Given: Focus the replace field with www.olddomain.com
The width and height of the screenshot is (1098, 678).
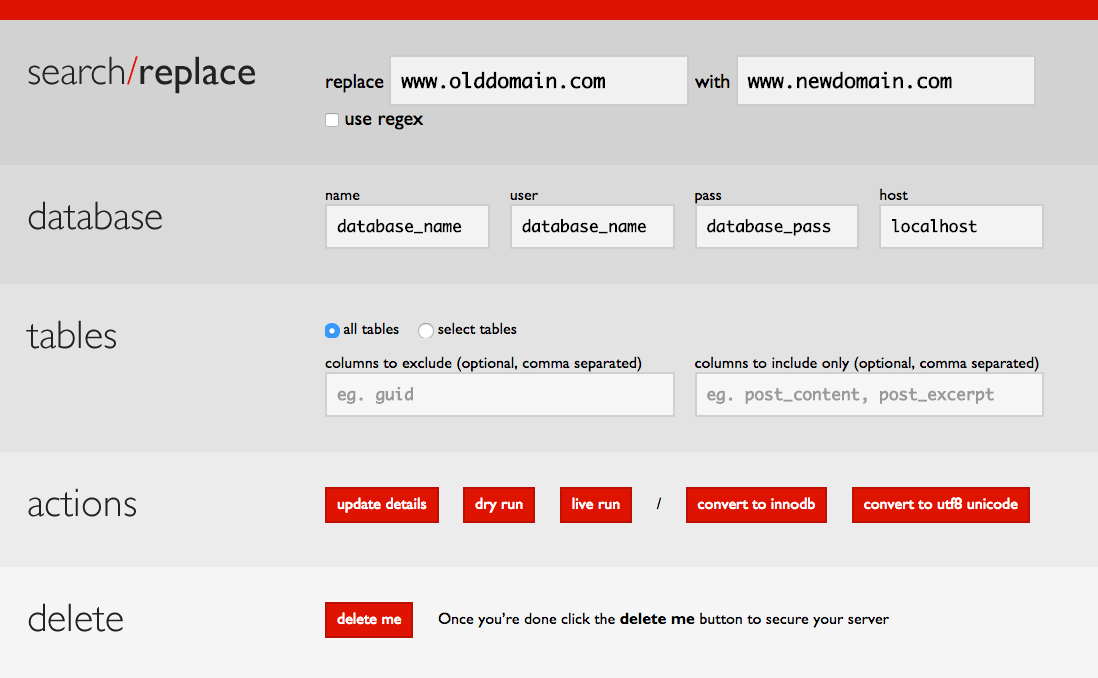Looking at the screenshot, I should tap(538, 81).
